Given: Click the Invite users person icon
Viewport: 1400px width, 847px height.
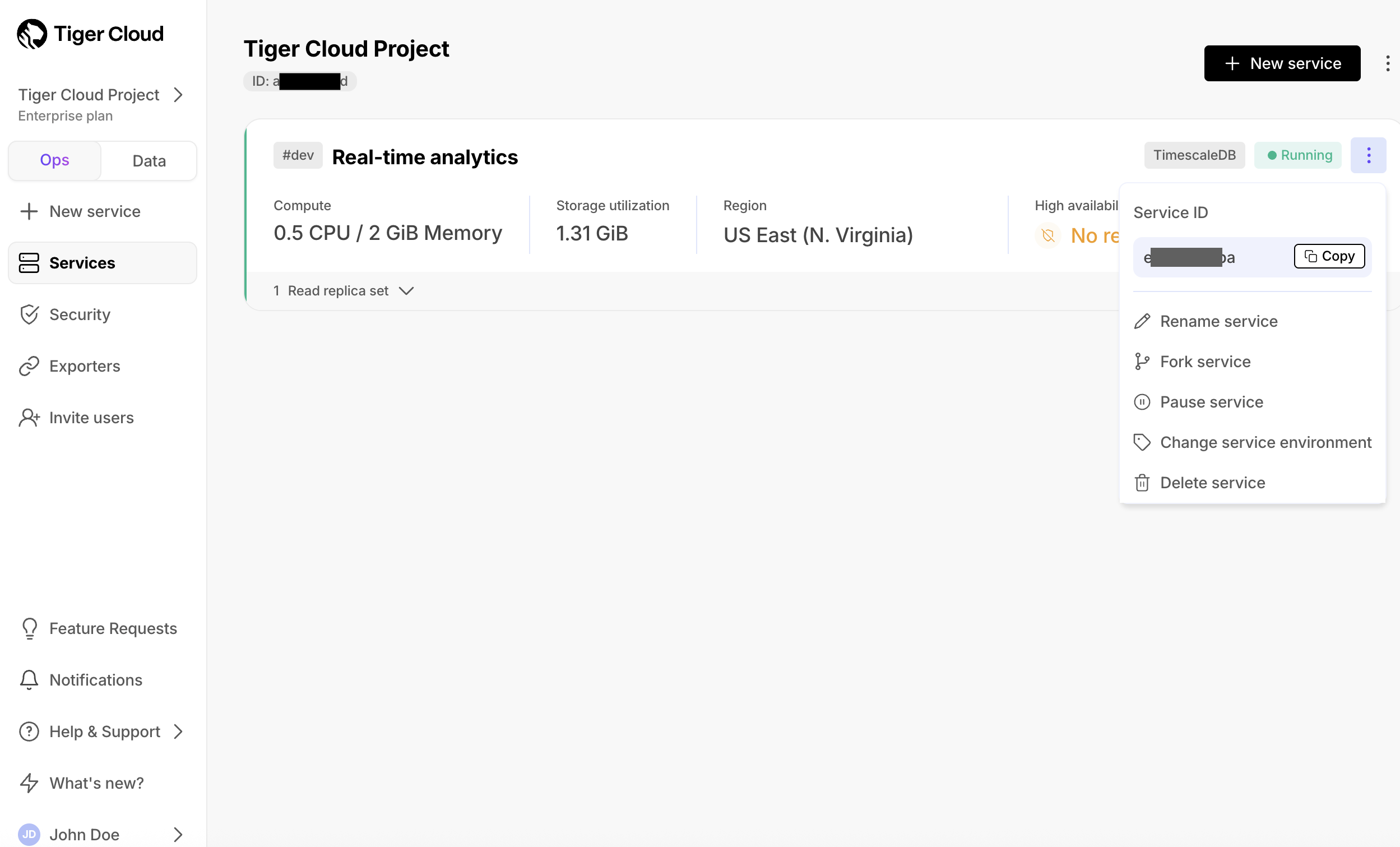Looking at the screenshot, I should tap(29, 418).
